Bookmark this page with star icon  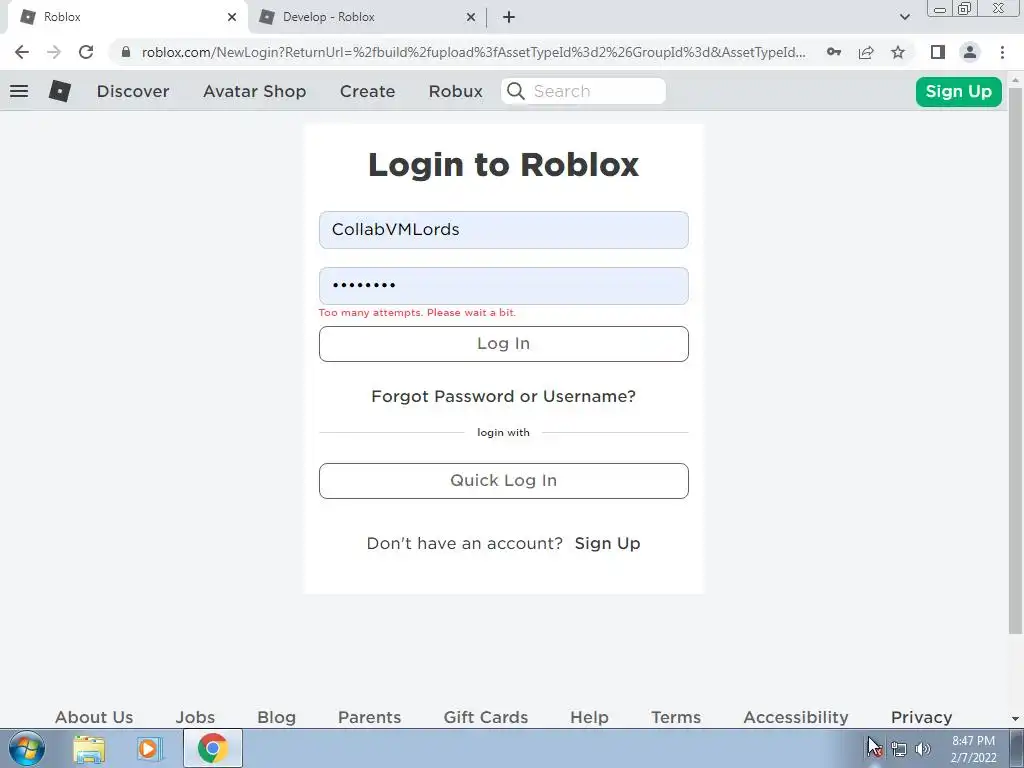click(898, 52)
